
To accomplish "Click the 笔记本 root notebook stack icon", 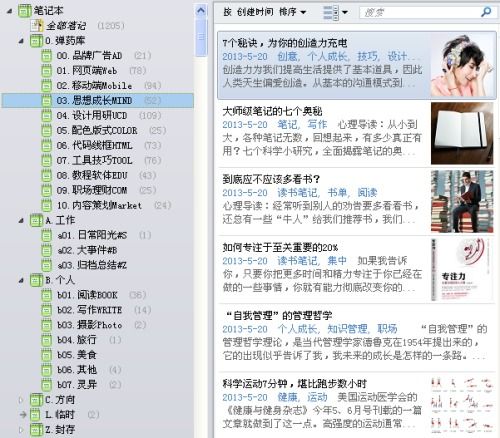I will coord(25,11).
